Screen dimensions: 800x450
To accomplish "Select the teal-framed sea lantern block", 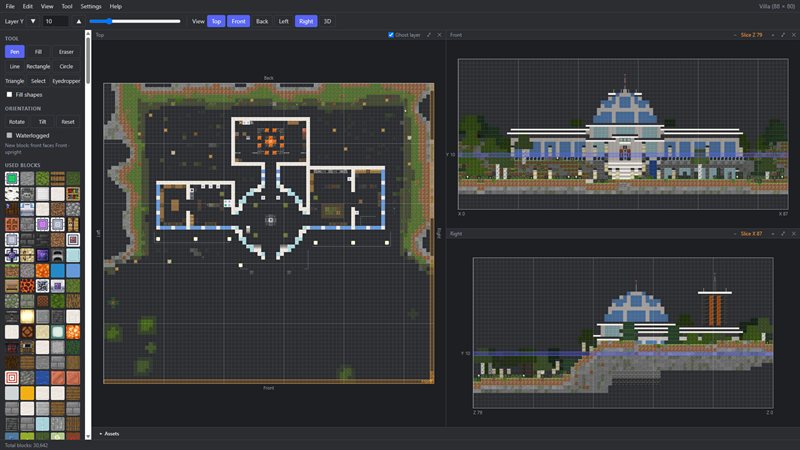I will coord(58,332).
